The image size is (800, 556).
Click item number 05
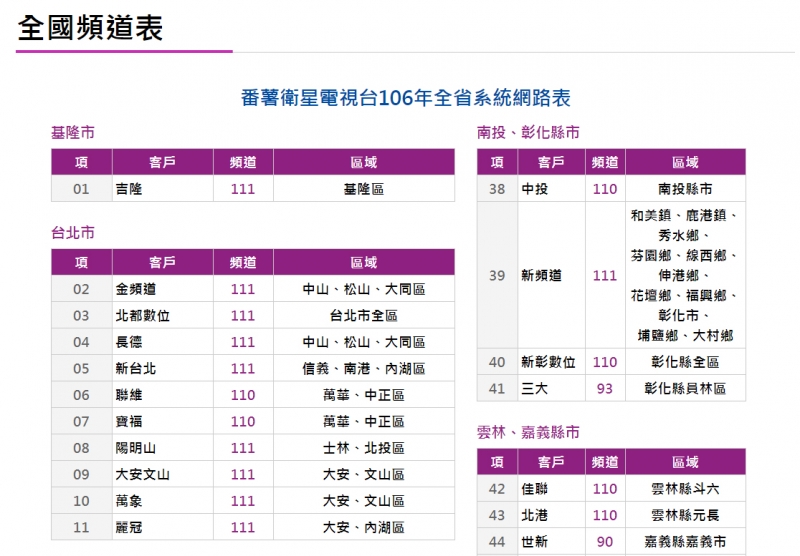tap(81, 368)
